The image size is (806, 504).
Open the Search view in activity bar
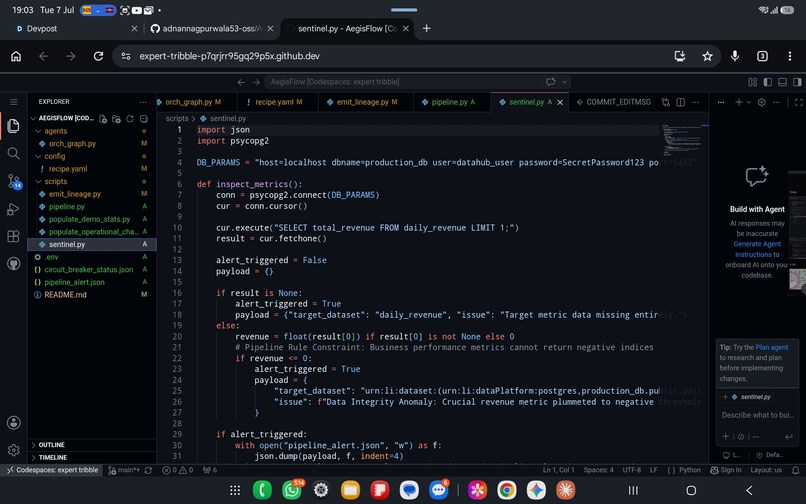[x=13, y=153]
